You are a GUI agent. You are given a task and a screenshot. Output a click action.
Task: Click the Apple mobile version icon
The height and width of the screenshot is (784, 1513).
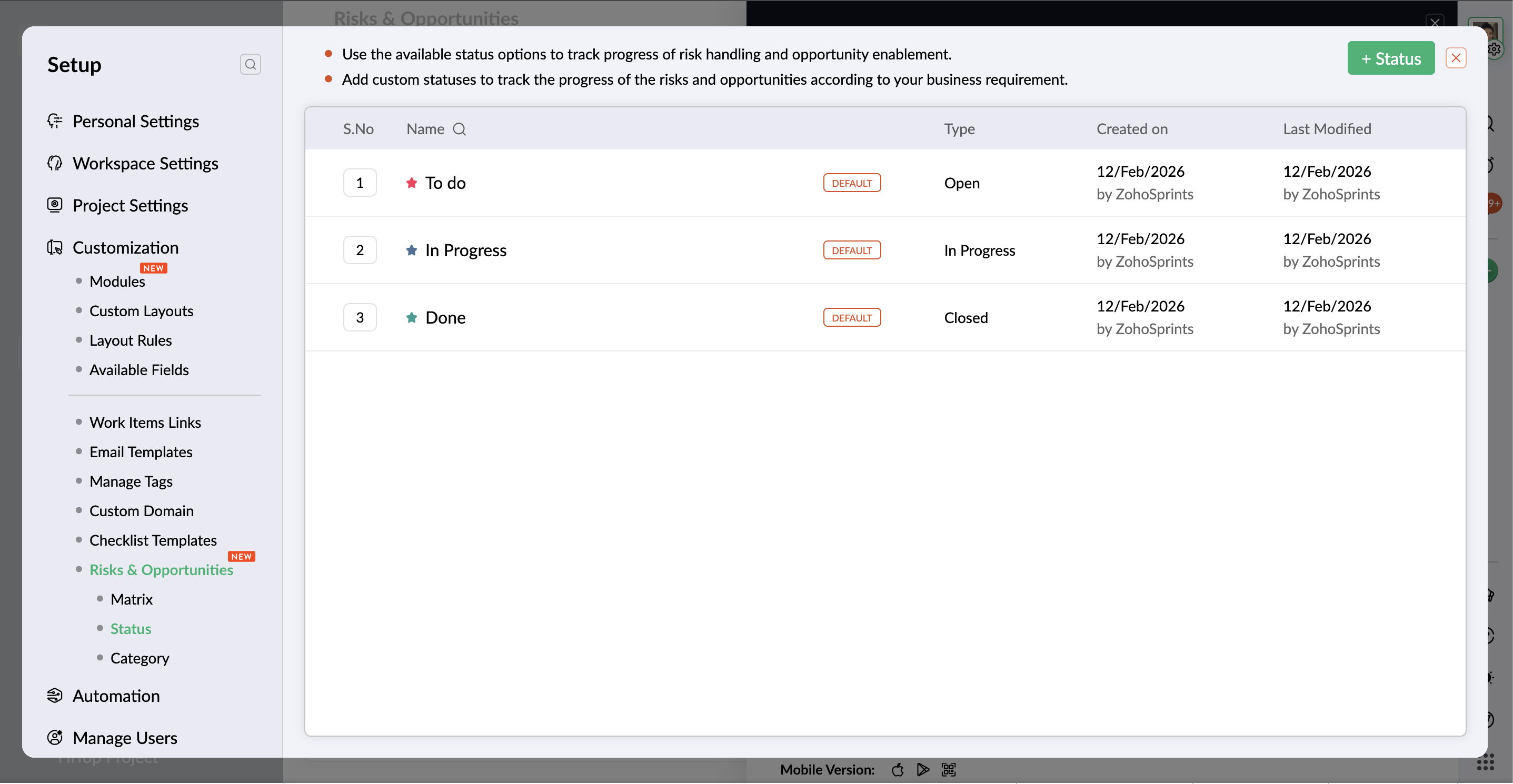tap(898, 769)
